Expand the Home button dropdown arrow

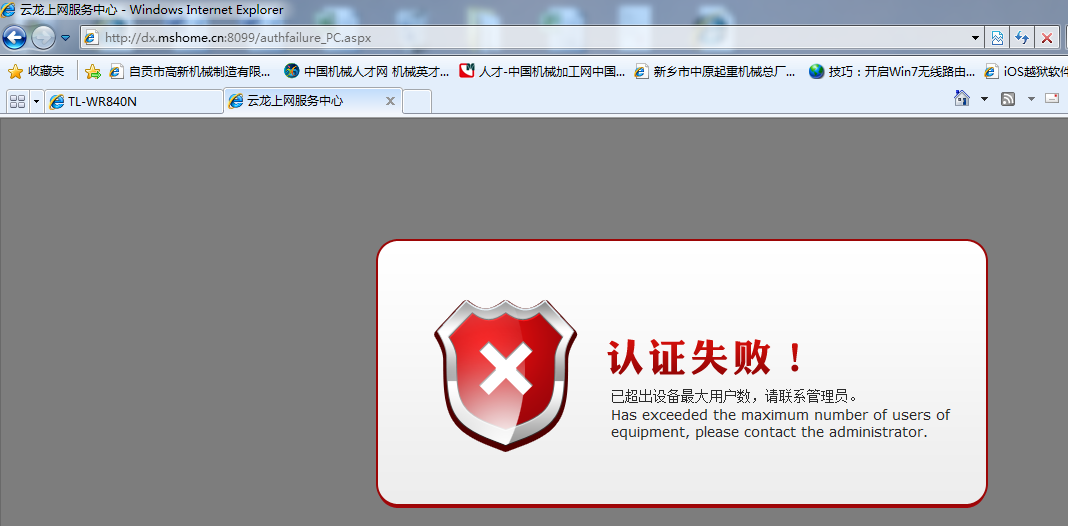[984, 99]
